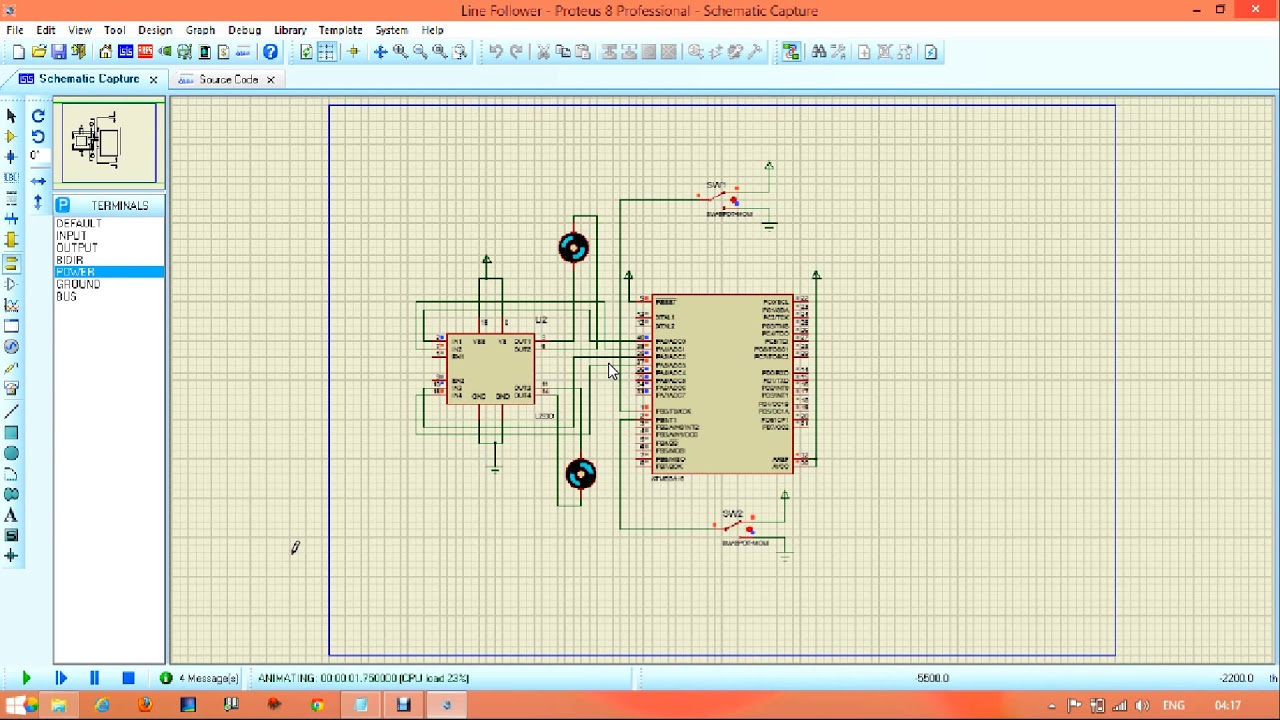
Task: Open the Home page icon
Action: [105, 52]
